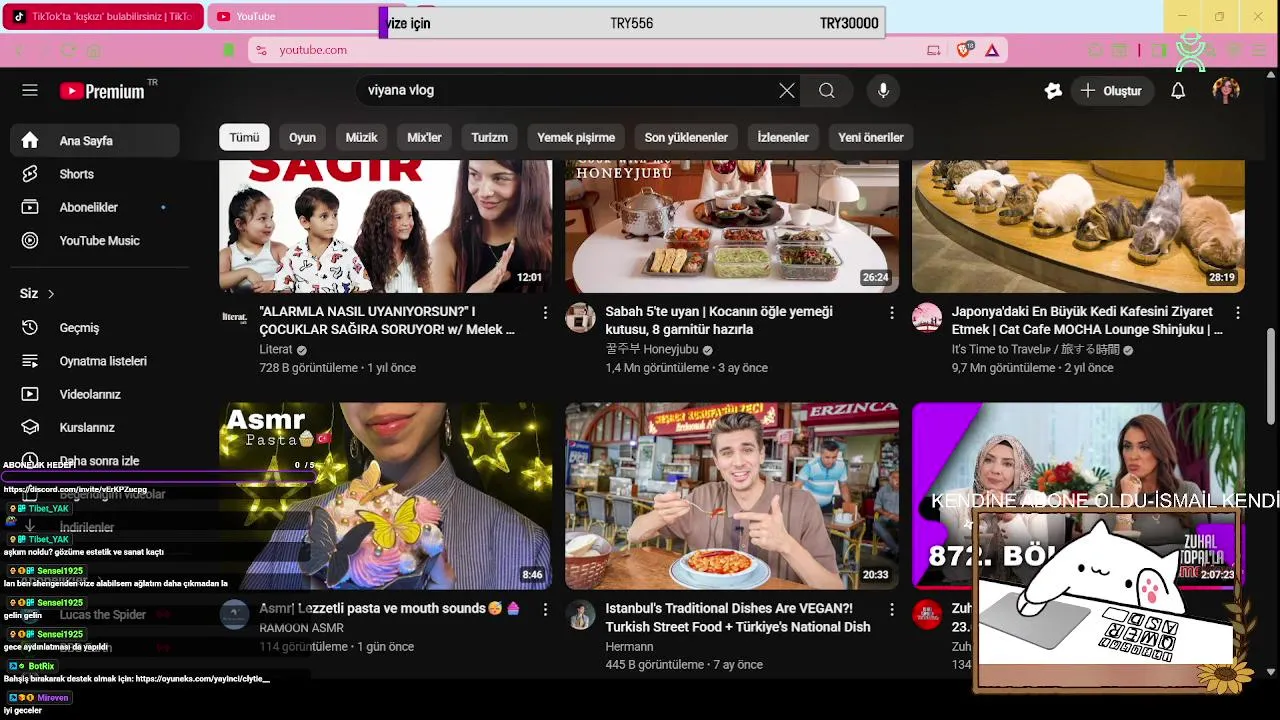
Task: Select the Tümü filter chip
Action: [x=245, y=137]
